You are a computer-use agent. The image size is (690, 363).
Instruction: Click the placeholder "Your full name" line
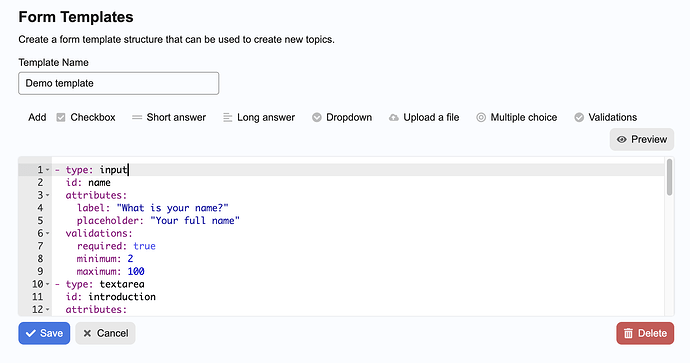click(158, 220)
